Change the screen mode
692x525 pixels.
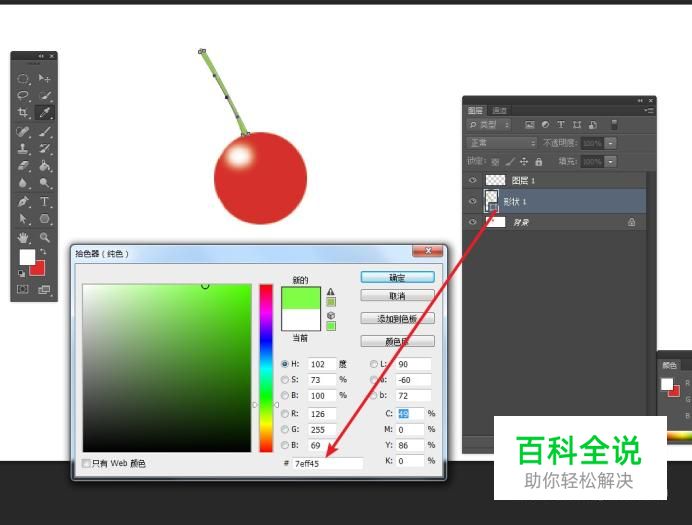[x=44, y=290]
